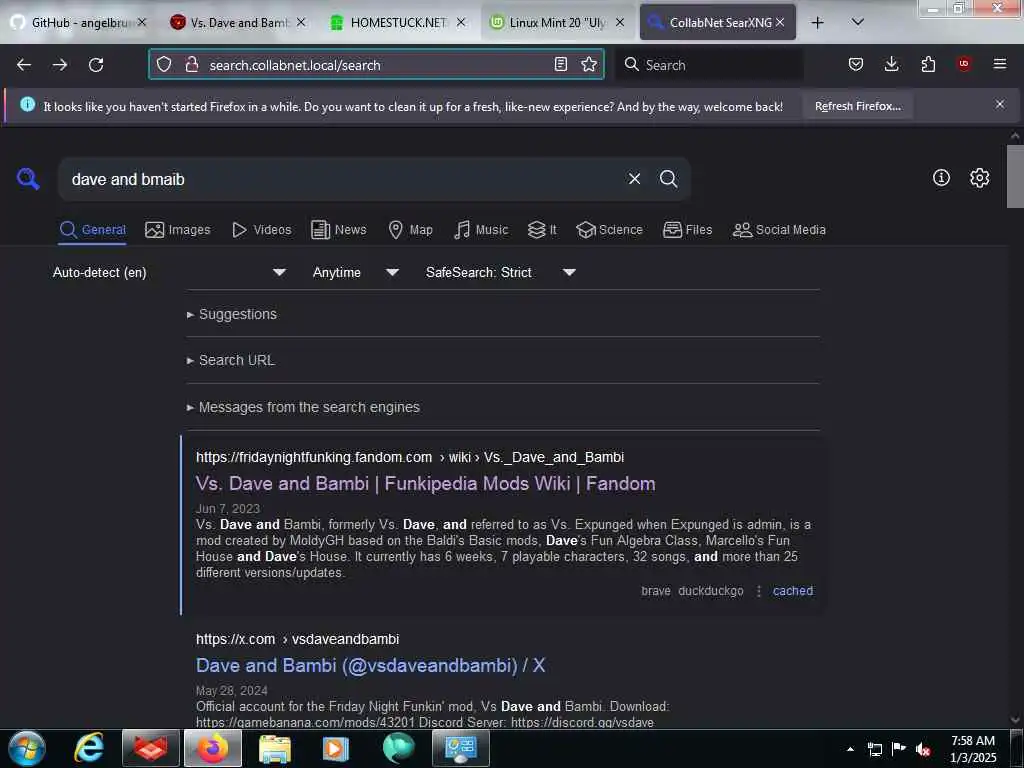The height and width of the screenshot is (768, 1024).
Task: Open Vs. Dave and Bambi Funkipedia result
Action: [x=425, y=483]
